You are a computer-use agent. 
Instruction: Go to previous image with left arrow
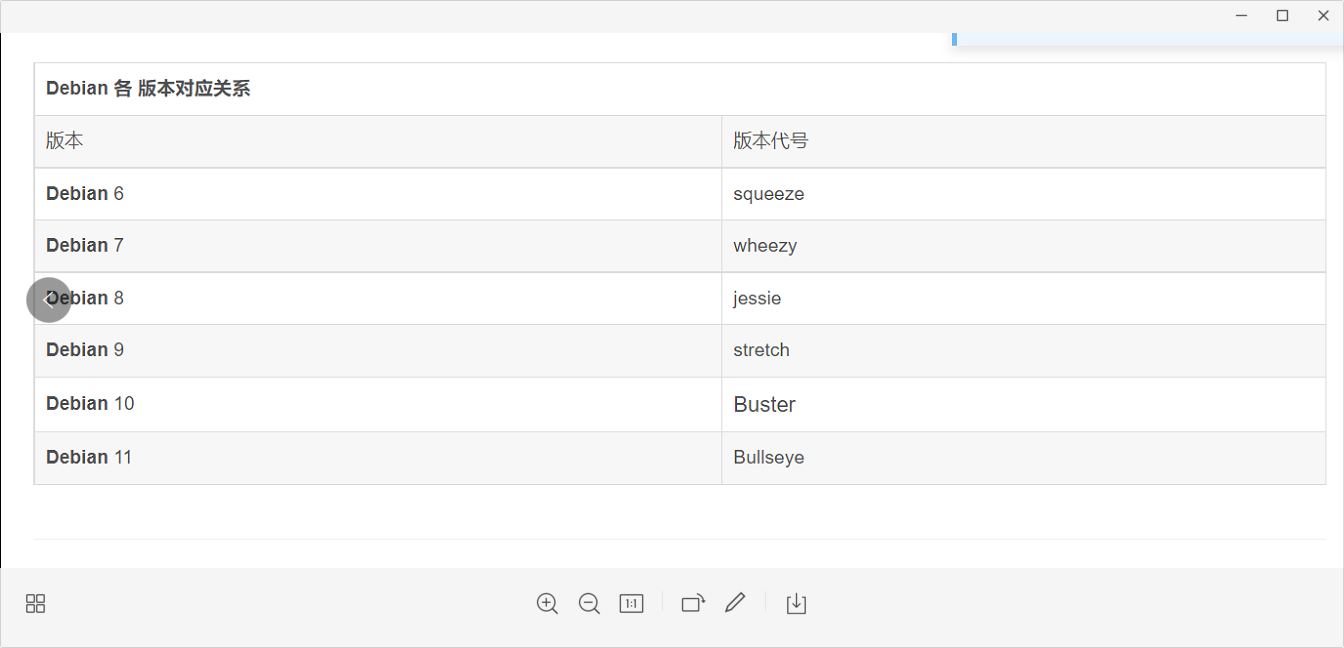pyautogui.click(x=49, y=299)
